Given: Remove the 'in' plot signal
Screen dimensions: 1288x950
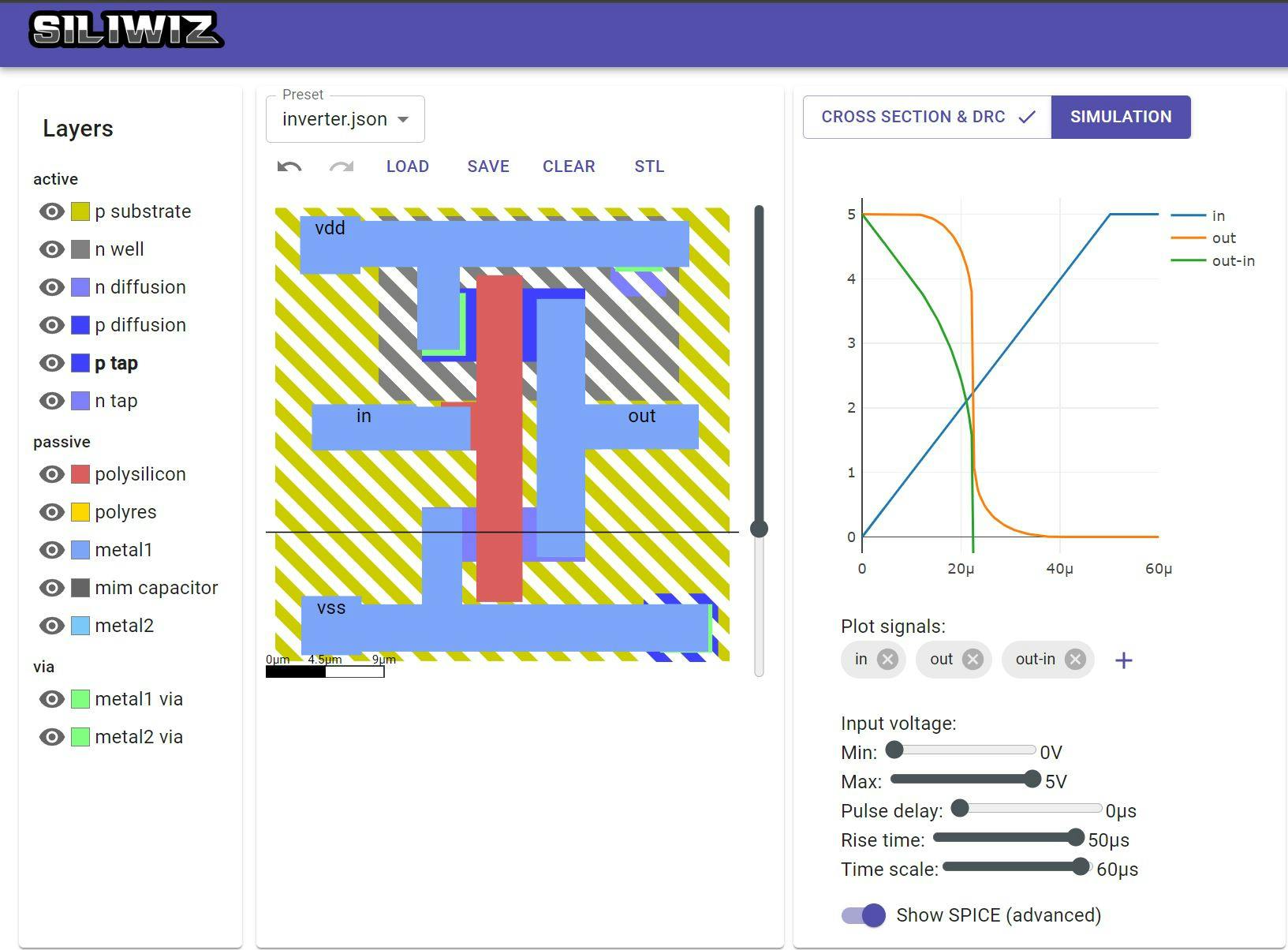Looking at the screenshot, I should point(888,659).
